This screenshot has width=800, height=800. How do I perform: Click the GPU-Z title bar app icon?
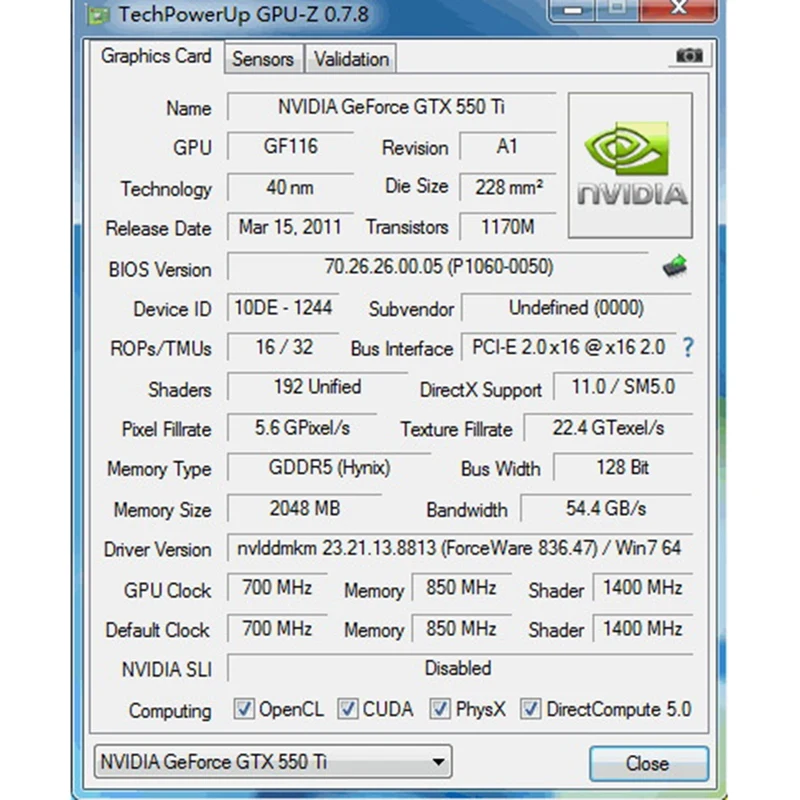[x=98, y=15]
